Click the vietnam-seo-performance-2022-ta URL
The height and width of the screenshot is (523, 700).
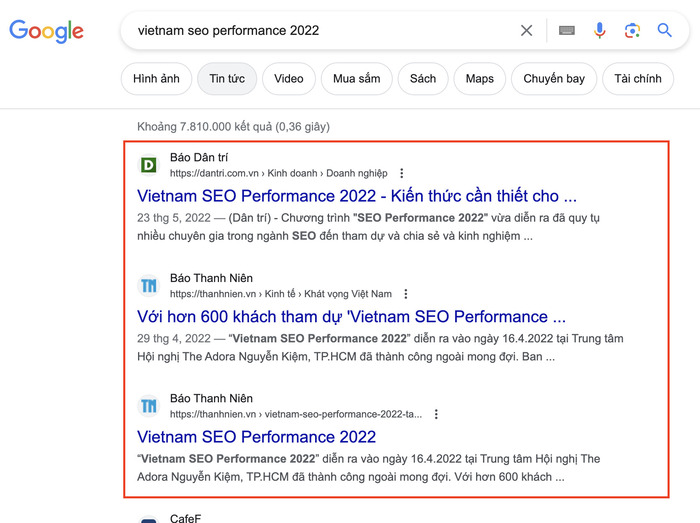296,414
